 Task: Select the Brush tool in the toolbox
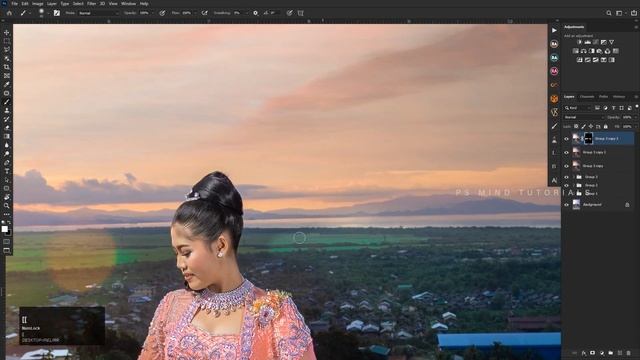[7, 102]
